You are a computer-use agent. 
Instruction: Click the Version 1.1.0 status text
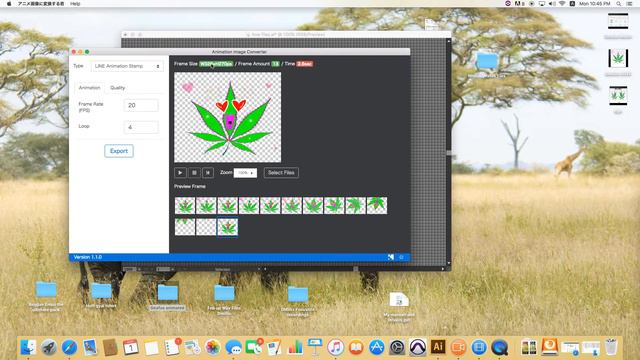click(x=88, y=257)
